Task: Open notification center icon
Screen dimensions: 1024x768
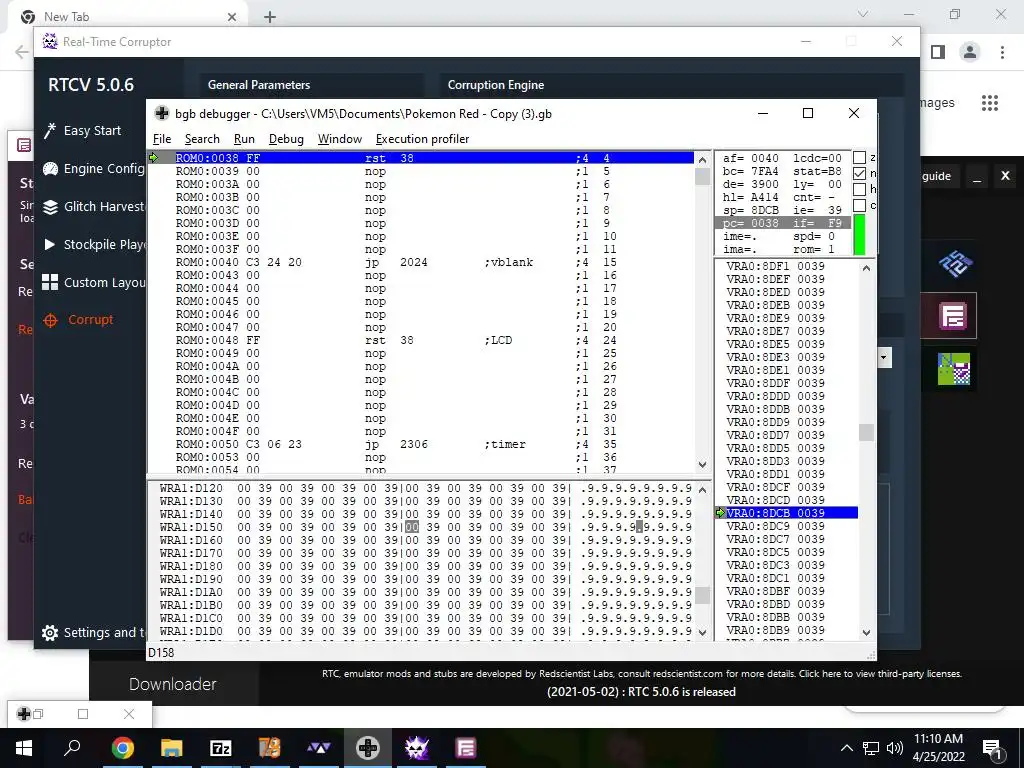Action: coord(992,748)
